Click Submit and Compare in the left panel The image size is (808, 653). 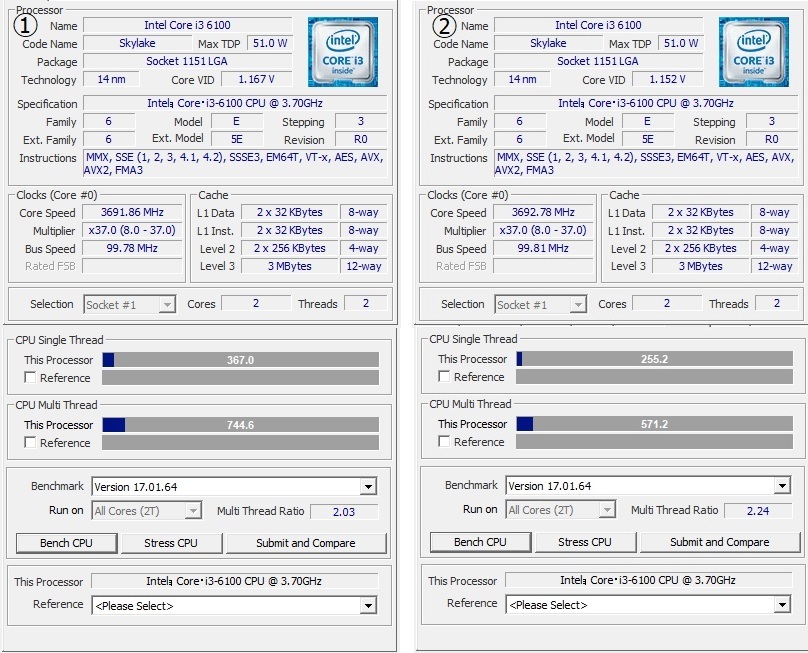[306, 543]
